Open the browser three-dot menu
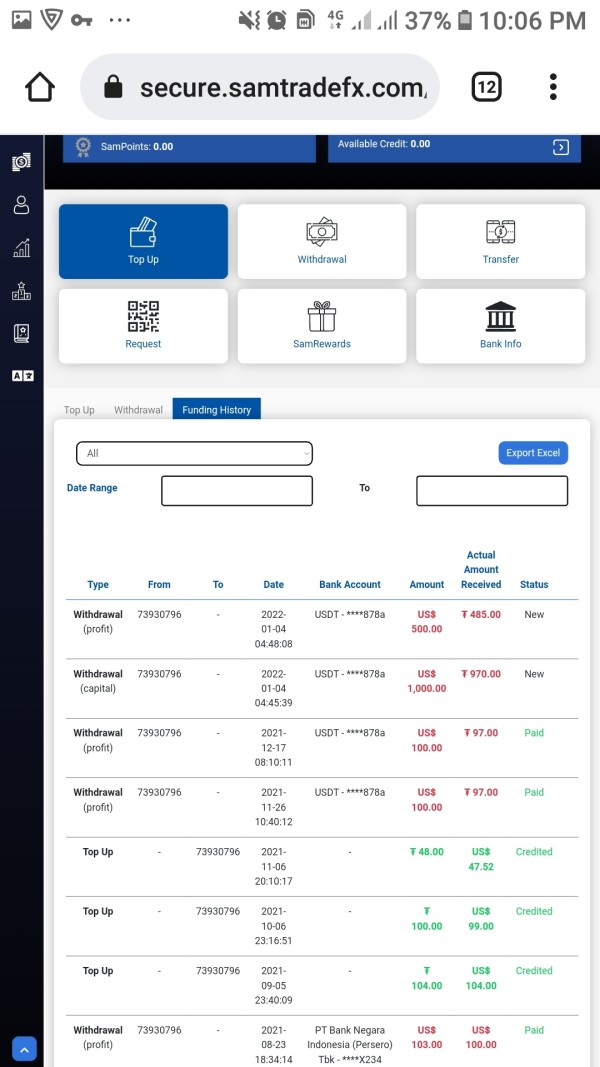Viewport: 600px width, 1067px height. (x=553, y=87)
